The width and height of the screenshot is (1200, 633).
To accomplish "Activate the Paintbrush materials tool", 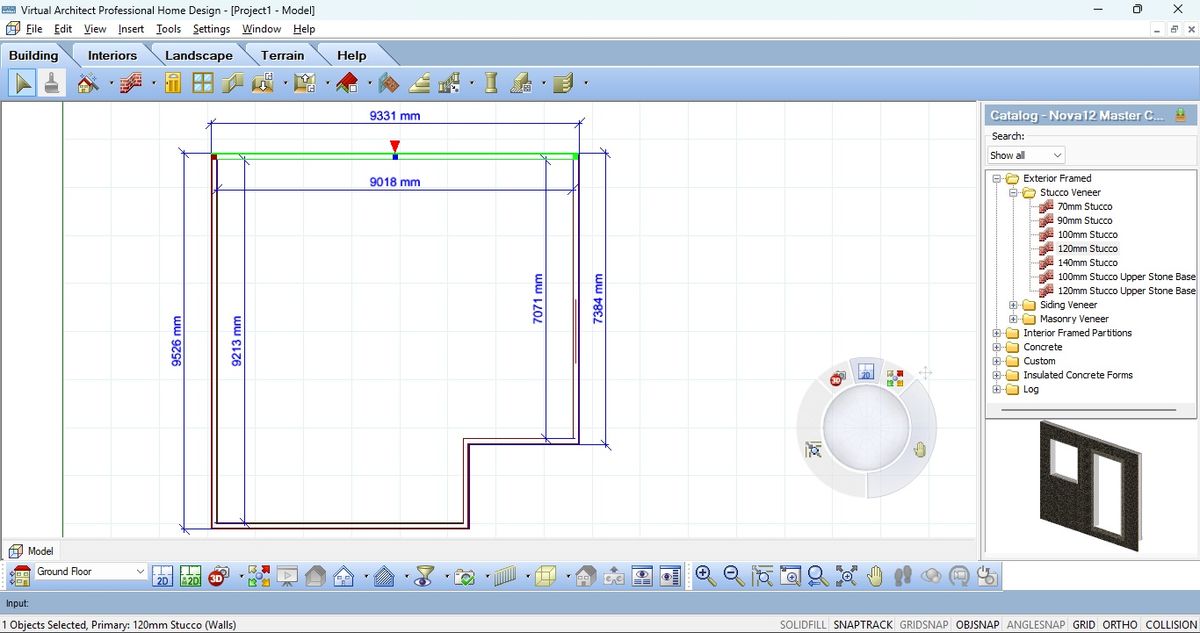I will pos(50,83).
